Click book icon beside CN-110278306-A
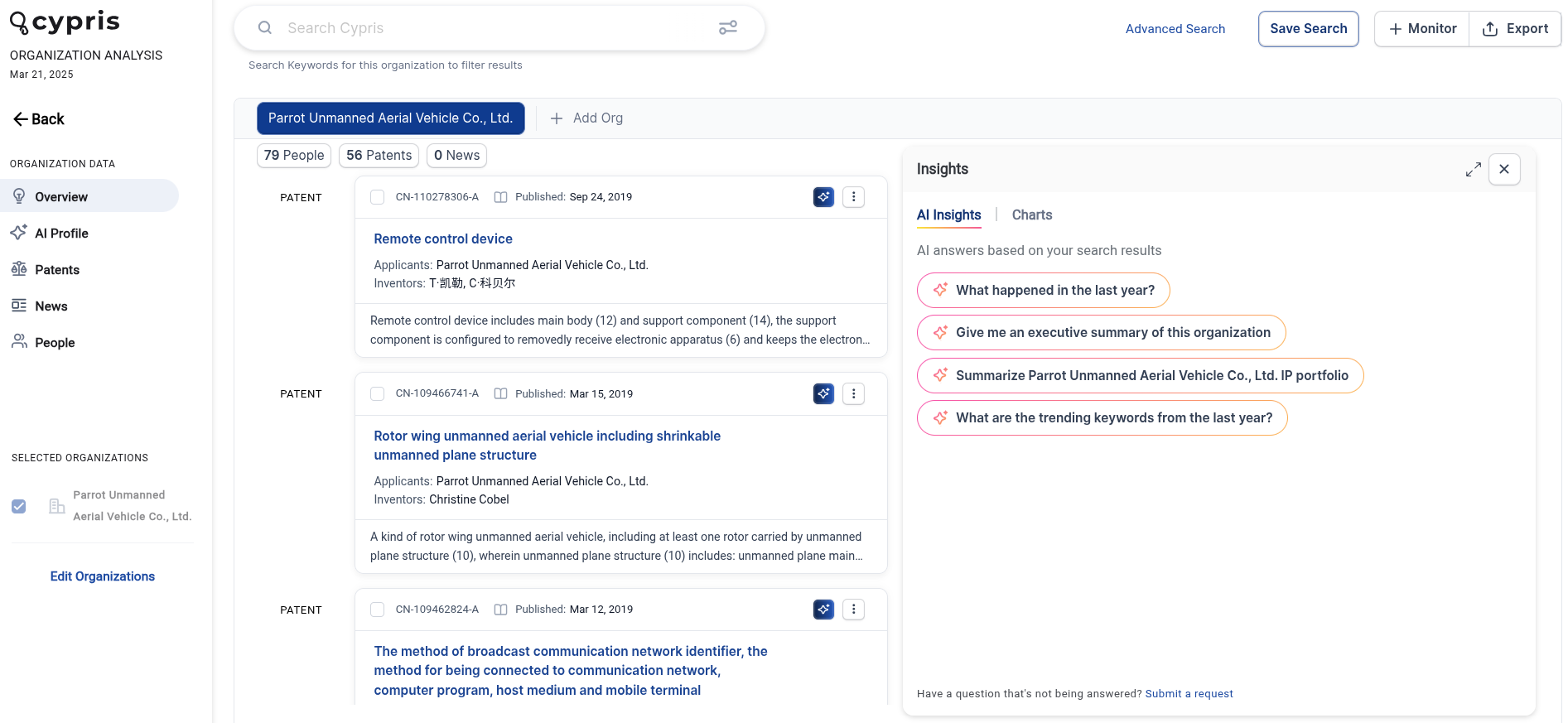The width and height of the screenshot is (1568, 723). (500, 197)
